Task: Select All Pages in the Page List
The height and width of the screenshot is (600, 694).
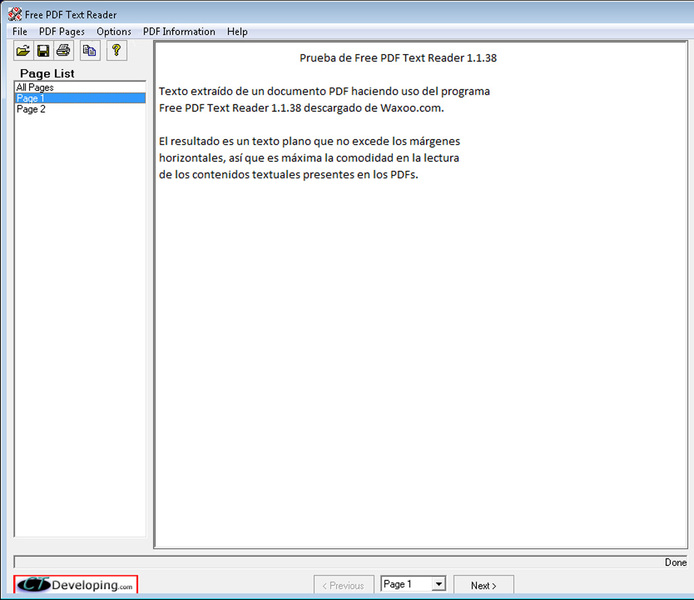Action: 80,87
